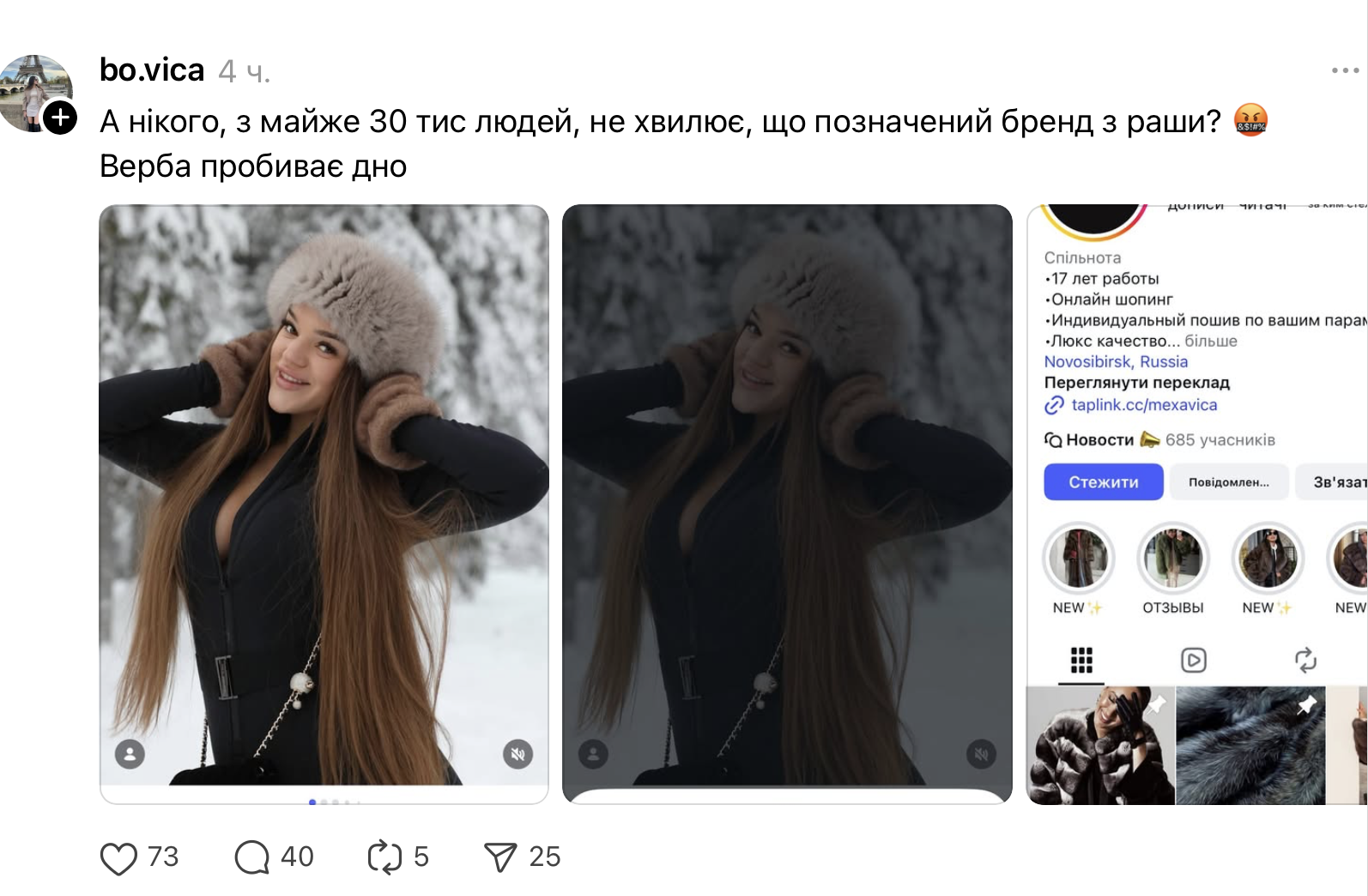The height and width of the screenshot is (896, 1368).
Task: Expand the bio with більше
Action: (x=1211, y=342)
